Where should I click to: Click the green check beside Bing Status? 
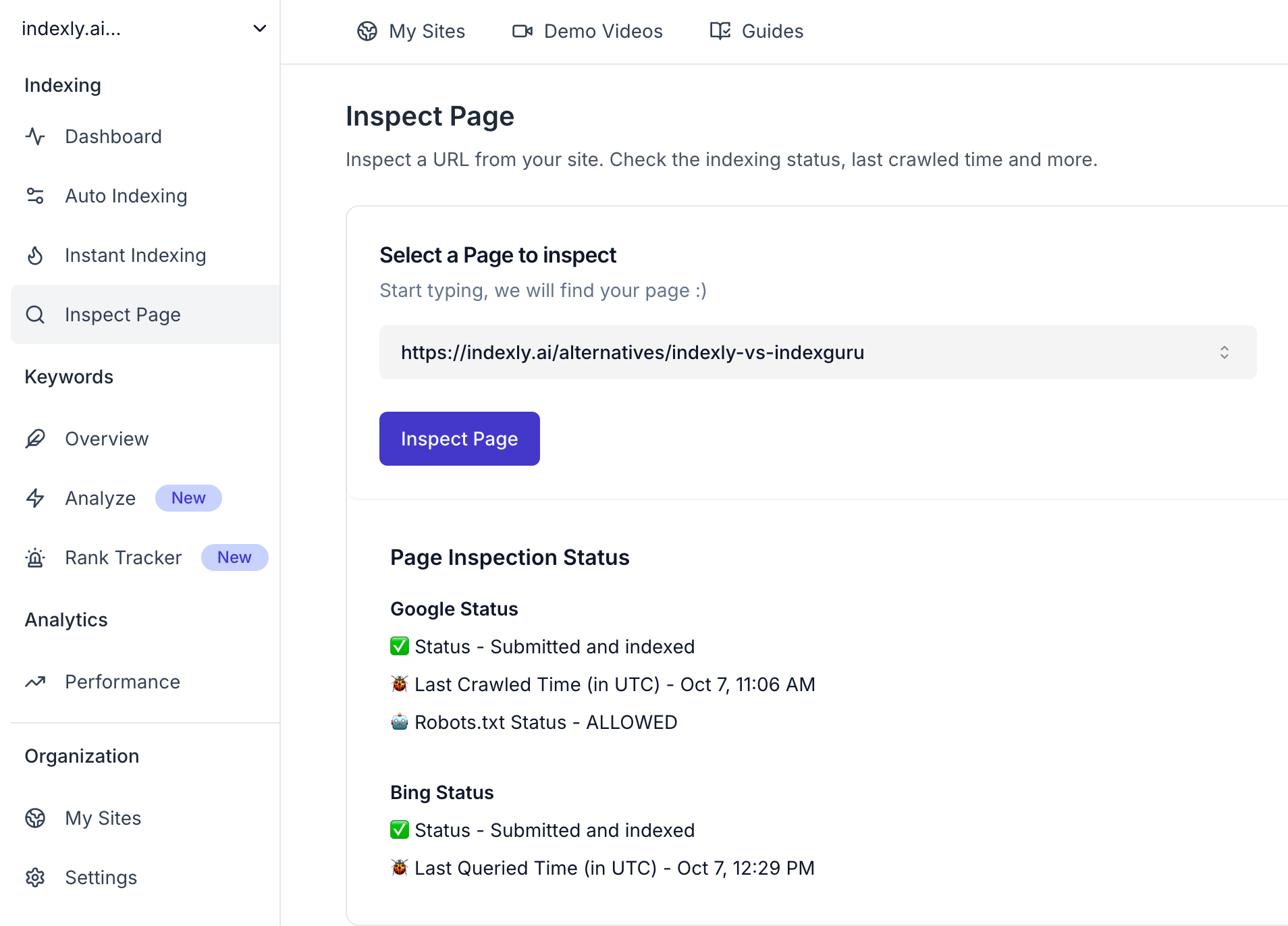[x=400, y=829]
